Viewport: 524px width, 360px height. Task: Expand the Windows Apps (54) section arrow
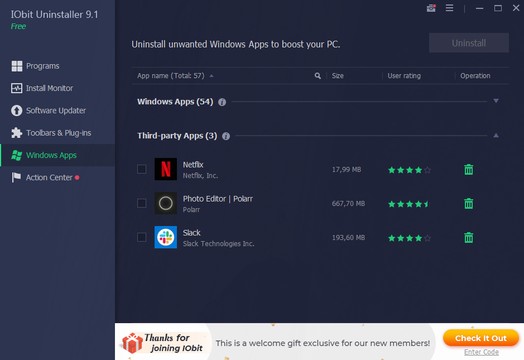(x=496, y=101)
